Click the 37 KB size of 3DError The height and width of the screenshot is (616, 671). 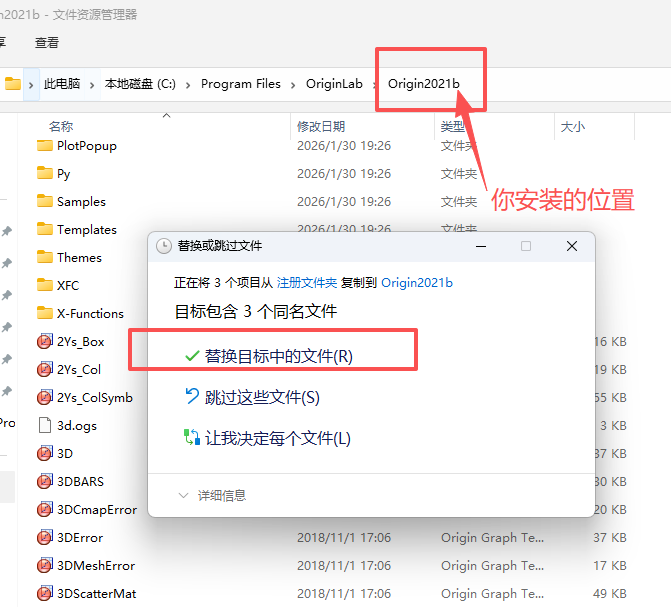point(610,537)
